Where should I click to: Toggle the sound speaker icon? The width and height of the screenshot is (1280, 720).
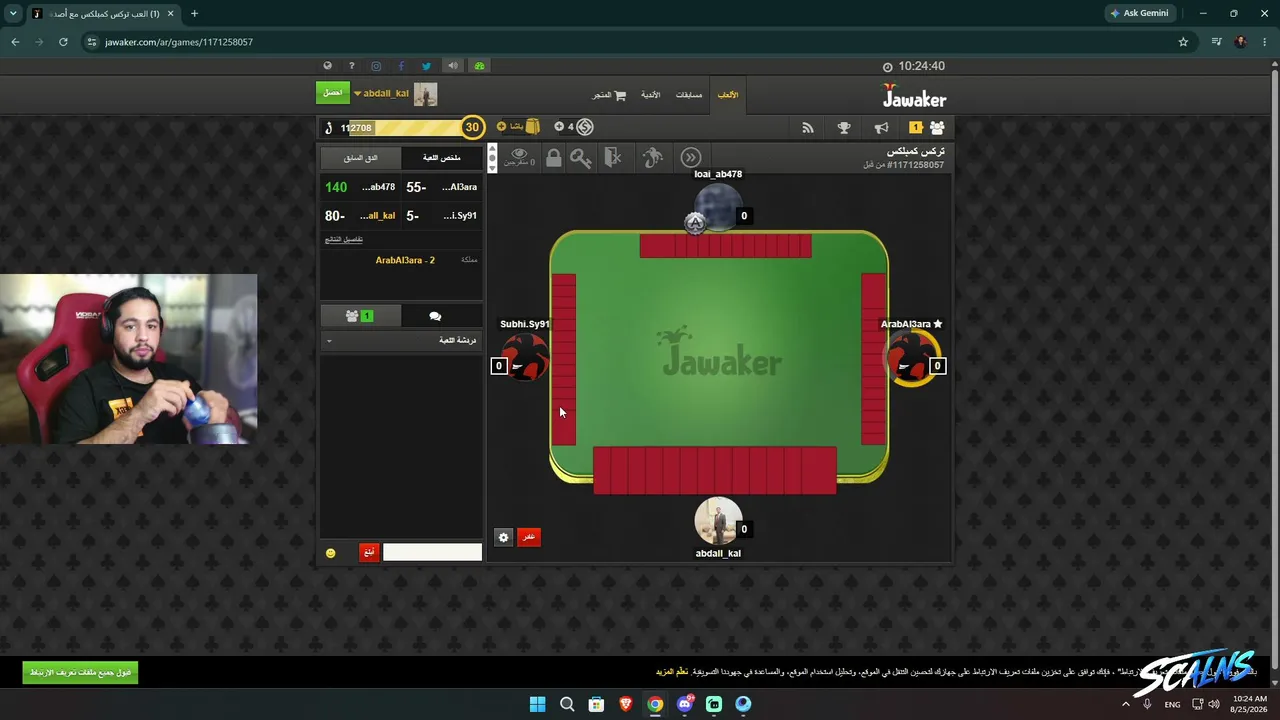tap(453, 66)
